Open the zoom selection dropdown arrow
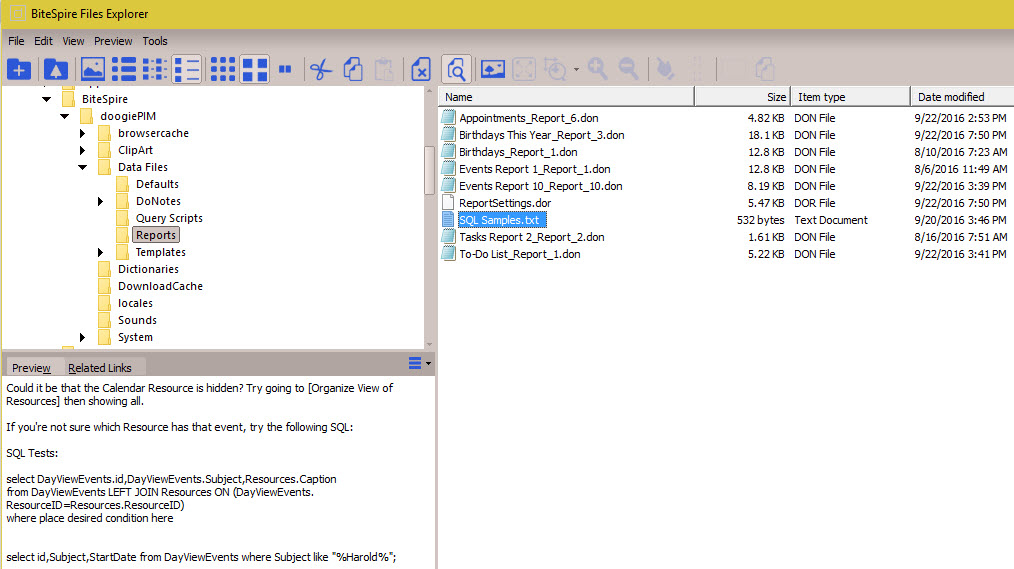Screen dimensions: 1014x569 [x=576, y=69]
